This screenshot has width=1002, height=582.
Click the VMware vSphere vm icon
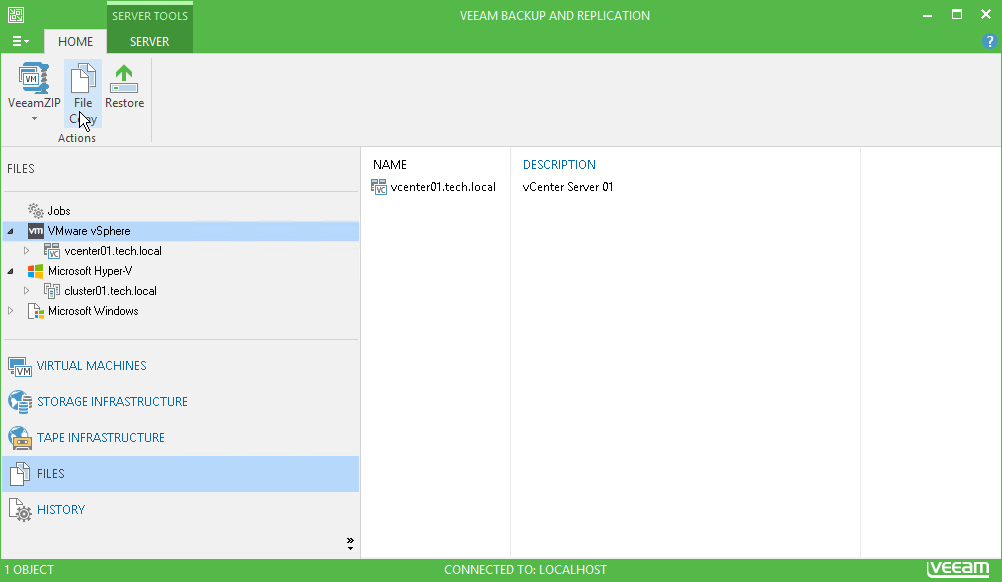point(36,231)
